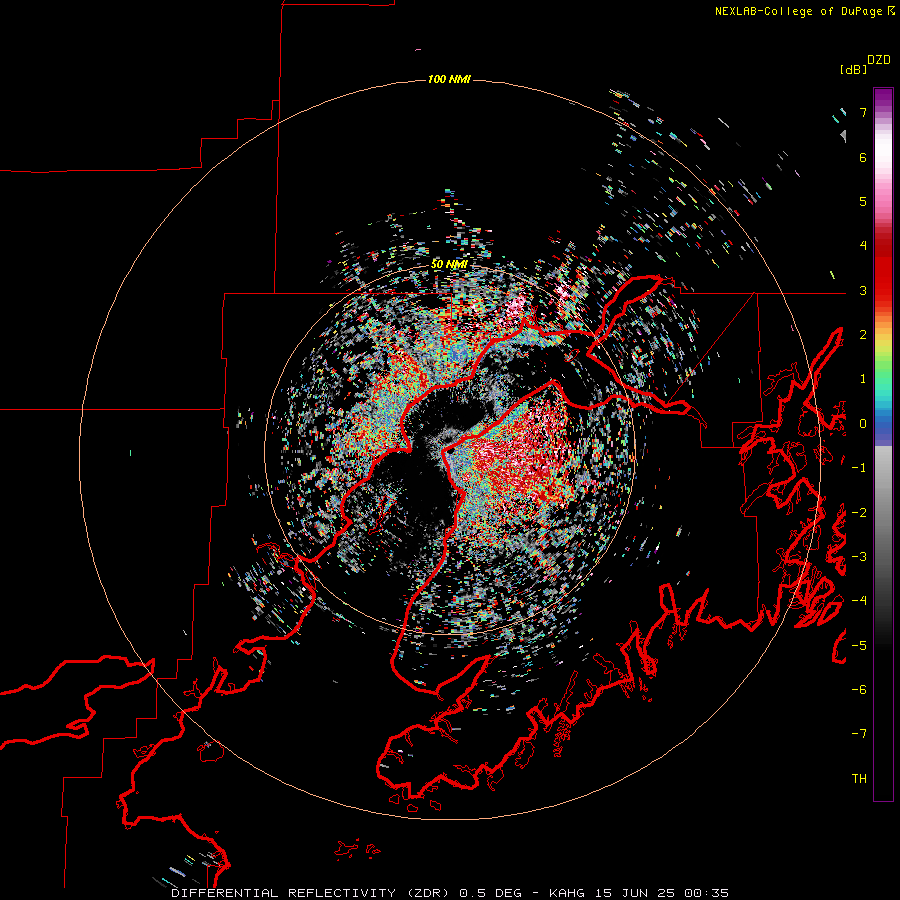This screenshot has height=900, width=900.
Task: Click the positive 3 value on the scale
Action: pyautogui.click(x=863, y=290)
